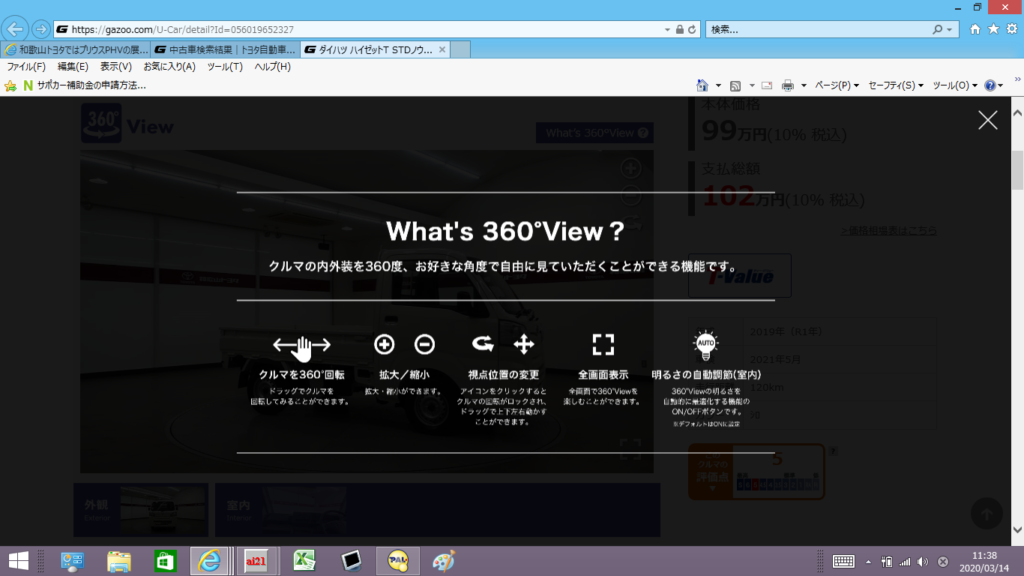
Task: Open the ツール(O) command bar dropdown
Action: [x=955, y=86]
